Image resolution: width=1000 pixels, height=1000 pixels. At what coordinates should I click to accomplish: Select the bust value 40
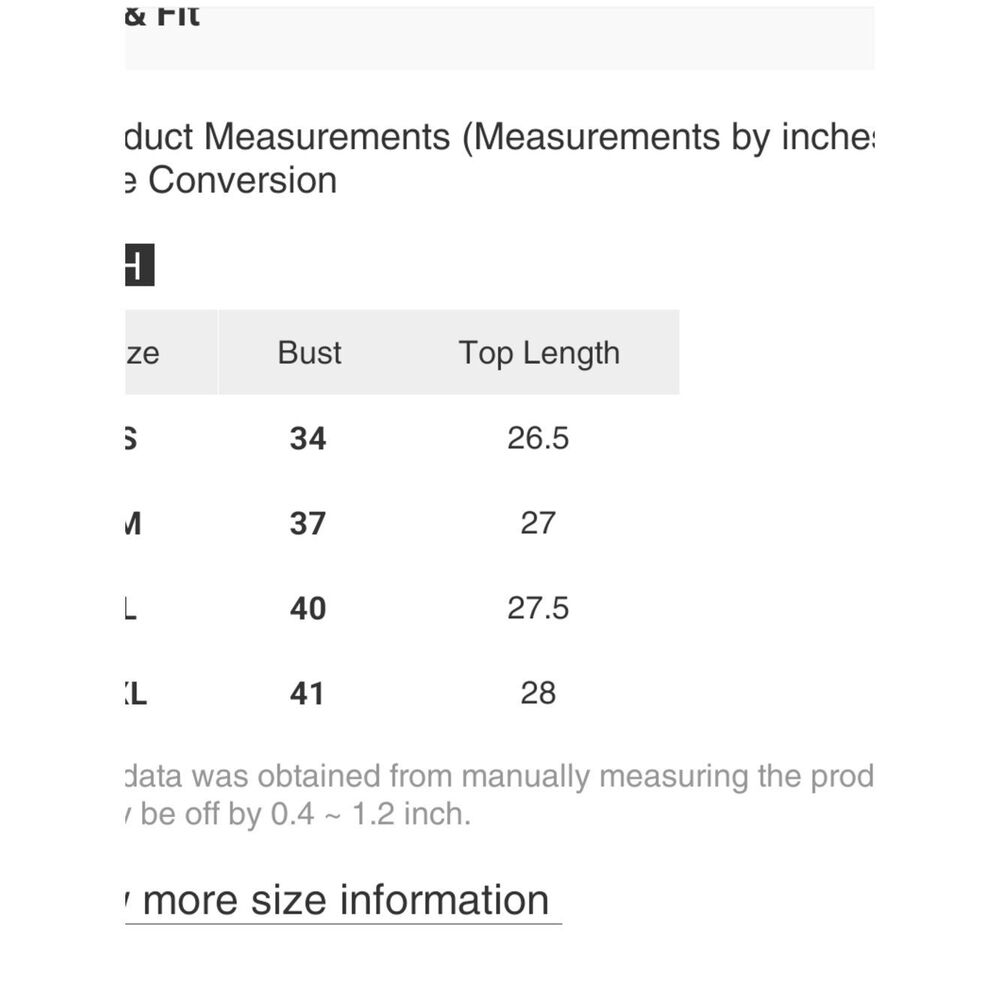(x=308, y=608)
